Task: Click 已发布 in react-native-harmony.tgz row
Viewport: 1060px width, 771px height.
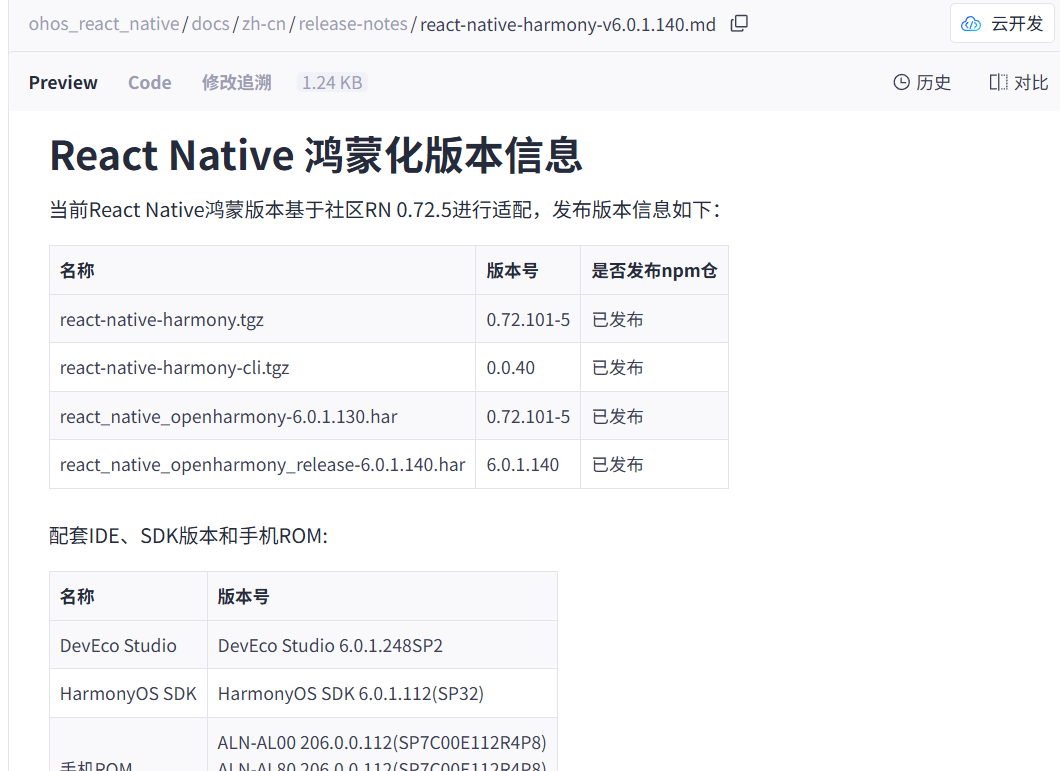Action: pos(654,319)
